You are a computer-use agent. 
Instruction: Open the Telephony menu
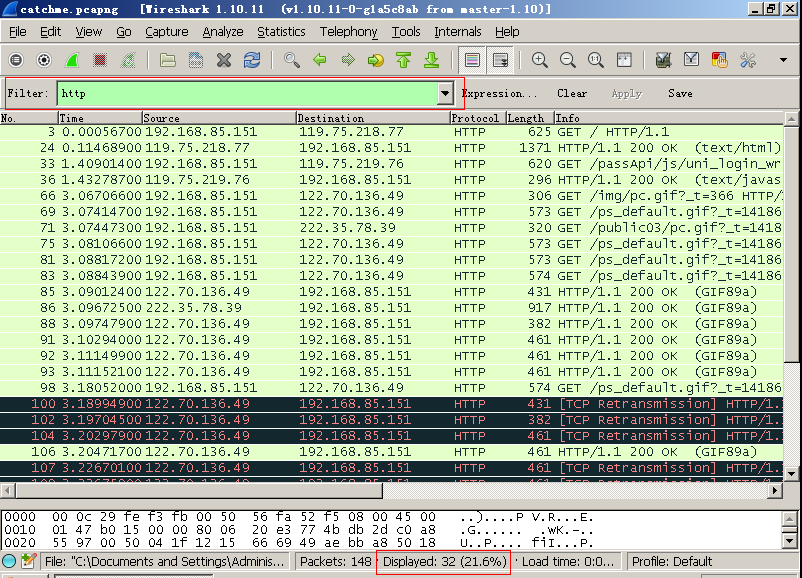[348, 32]
